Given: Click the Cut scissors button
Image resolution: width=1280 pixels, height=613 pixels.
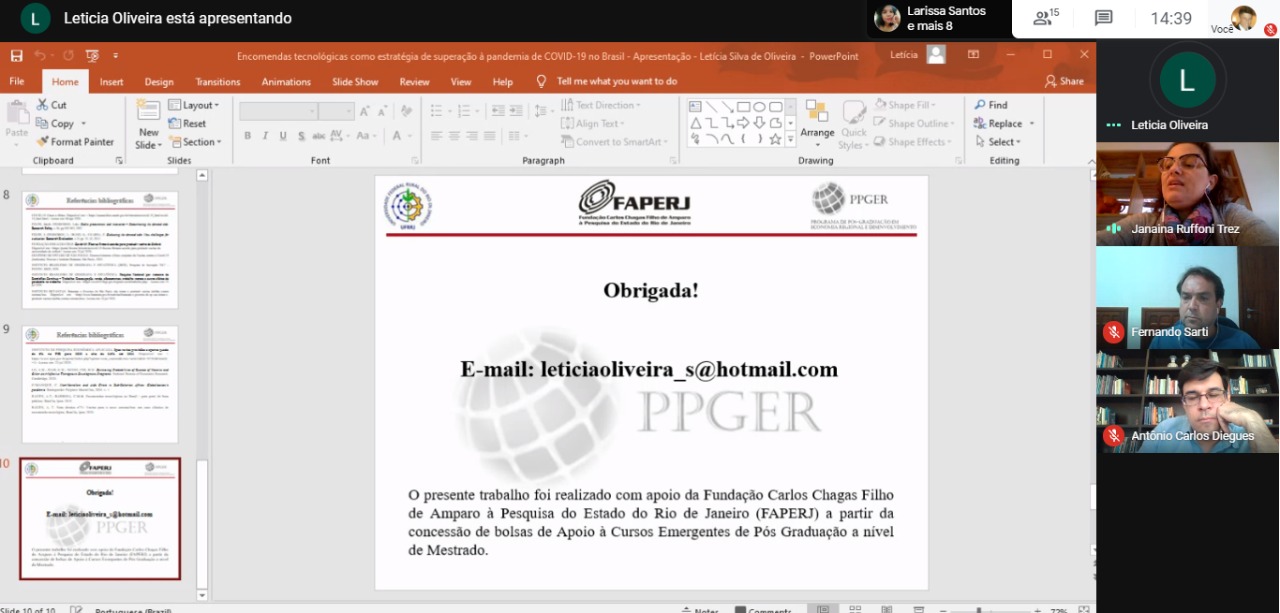Looking at the screenshot, I should 52,105.
